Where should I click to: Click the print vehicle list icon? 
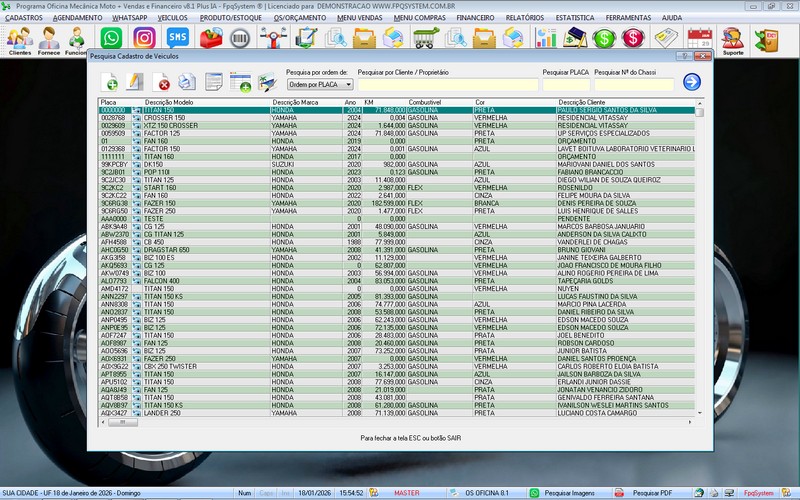tap(187, 82)
